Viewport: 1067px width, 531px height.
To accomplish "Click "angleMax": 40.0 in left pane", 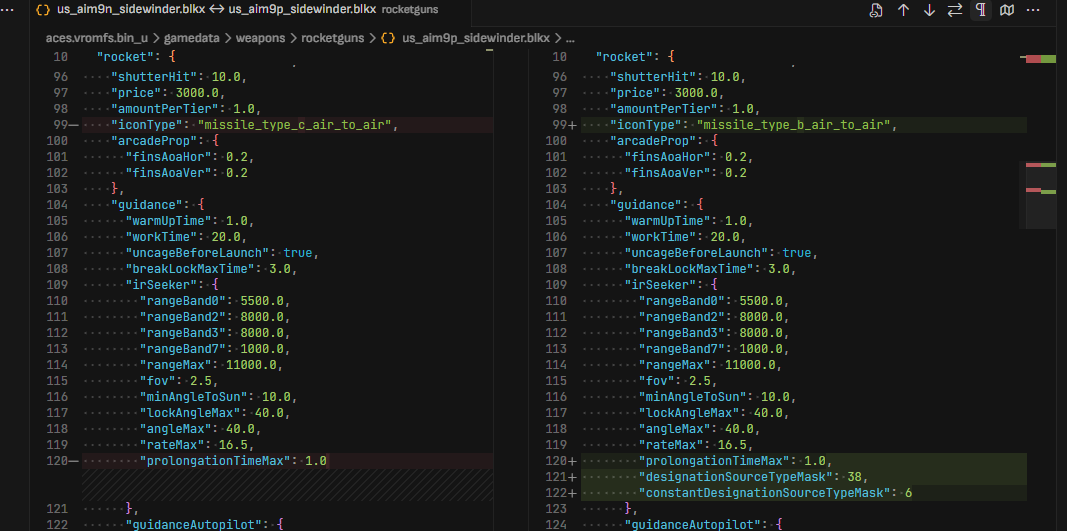I will [201, 429].
